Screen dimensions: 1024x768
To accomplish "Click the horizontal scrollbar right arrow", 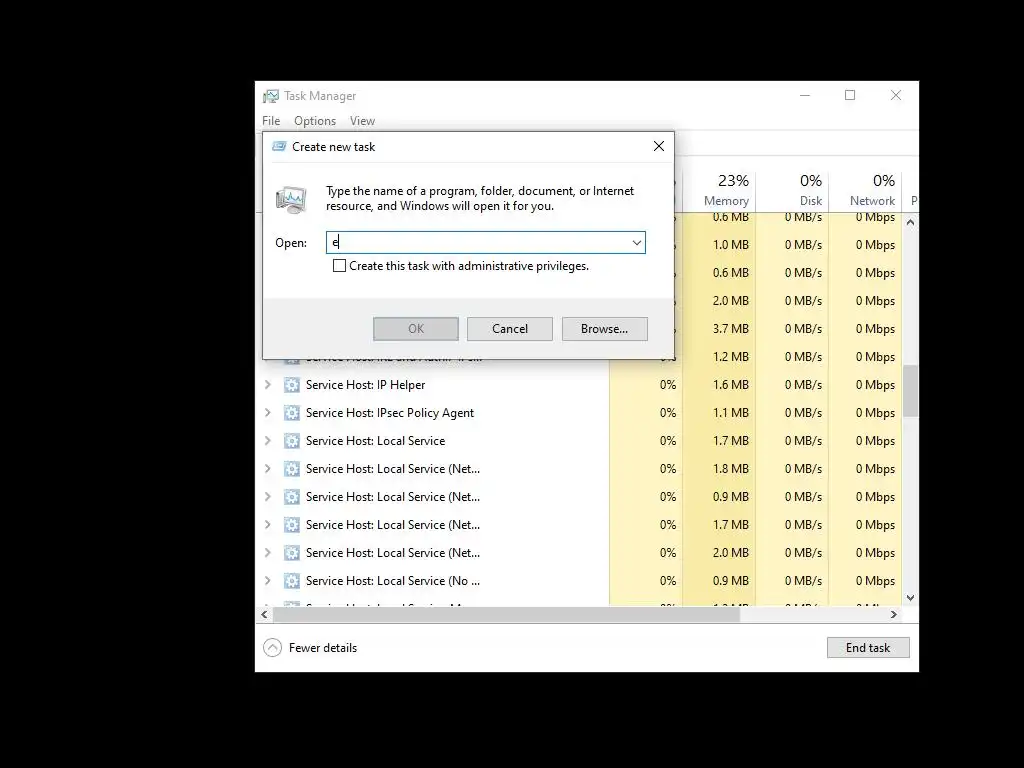I will point(894,615).
